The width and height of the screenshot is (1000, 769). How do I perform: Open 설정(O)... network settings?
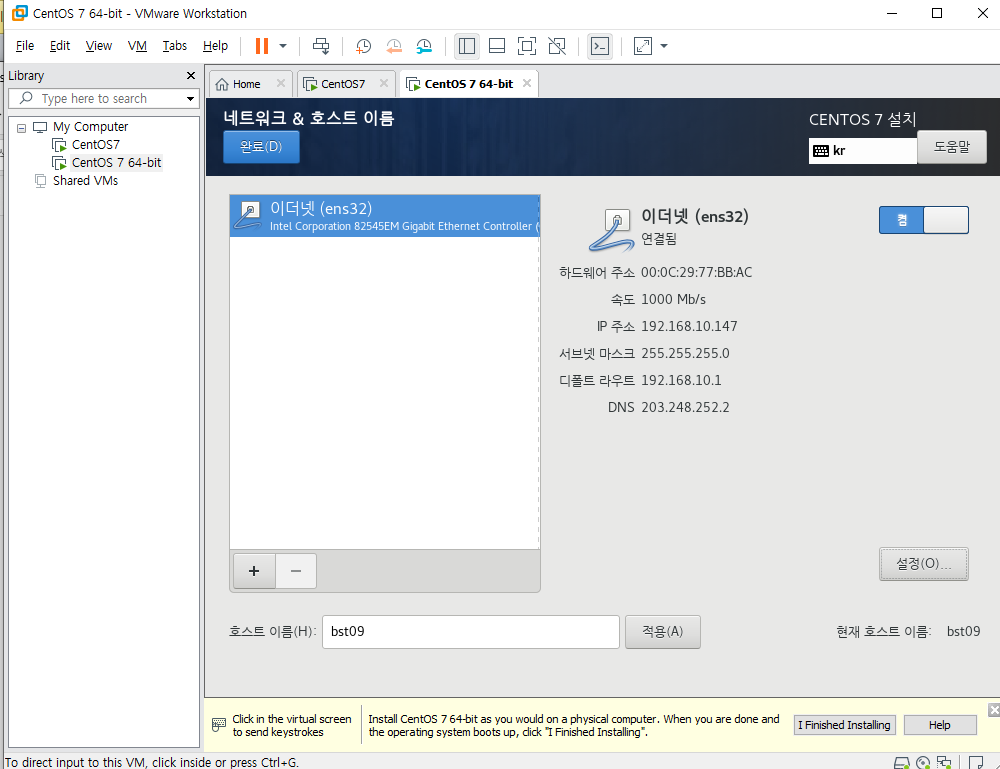pos(923,564)
